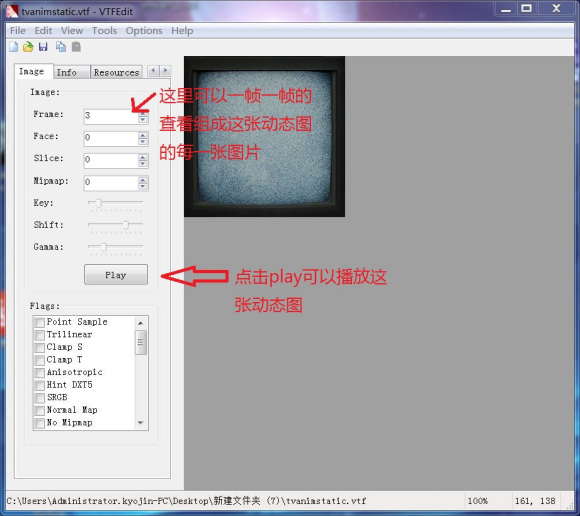
Task: Switch to the Info tab
Action: (x=71, y=72)
